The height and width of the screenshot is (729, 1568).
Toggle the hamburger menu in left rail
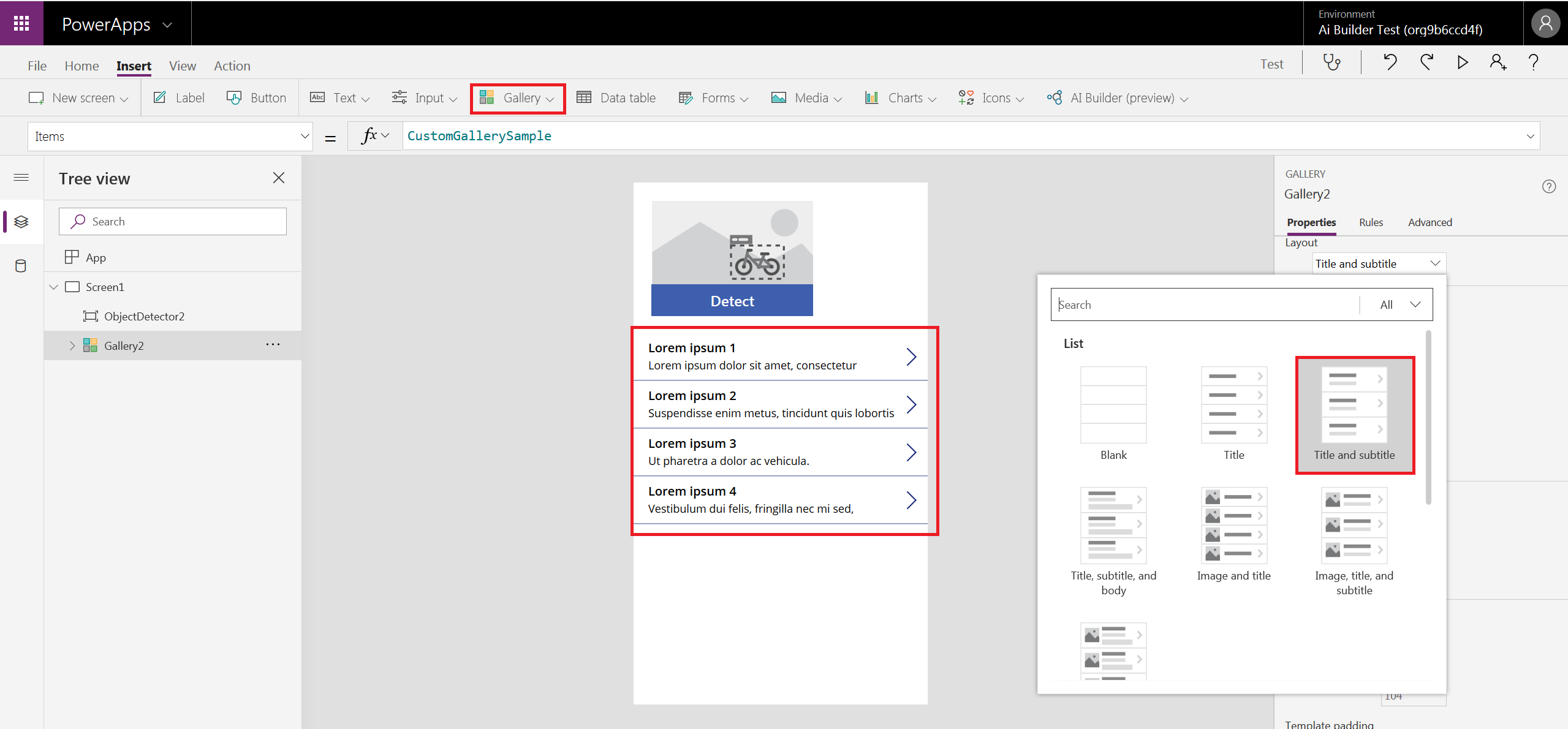(x=21, y=178)
